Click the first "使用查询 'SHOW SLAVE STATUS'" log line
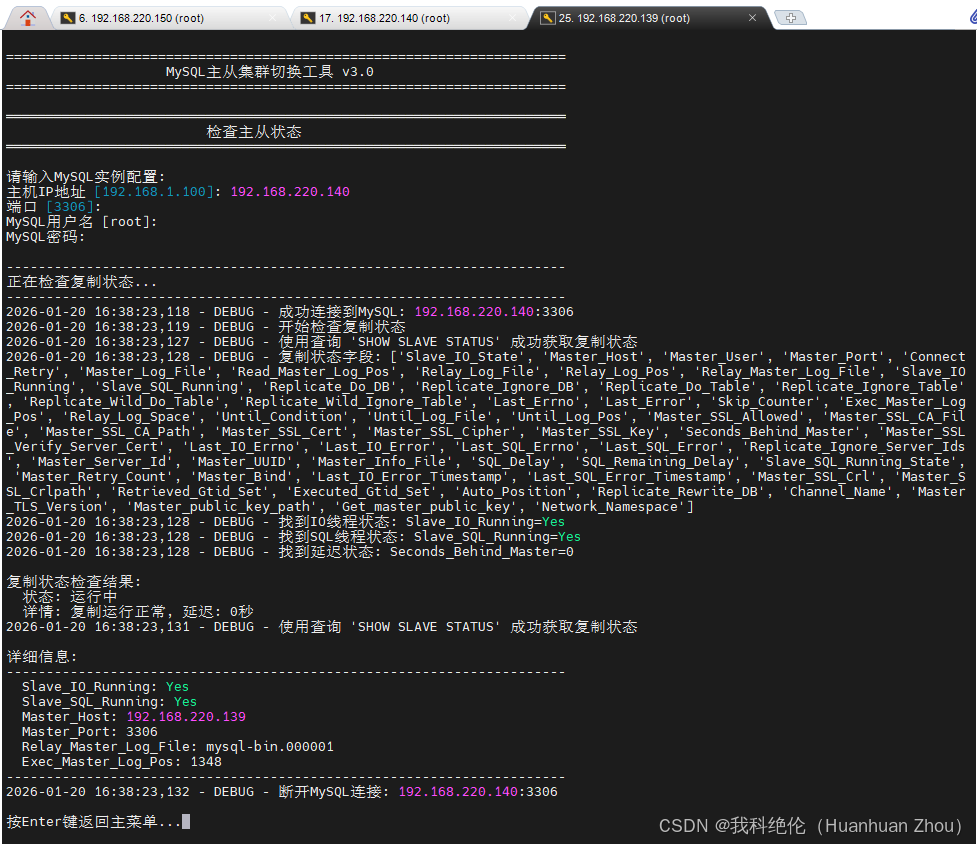 [322, 342]
